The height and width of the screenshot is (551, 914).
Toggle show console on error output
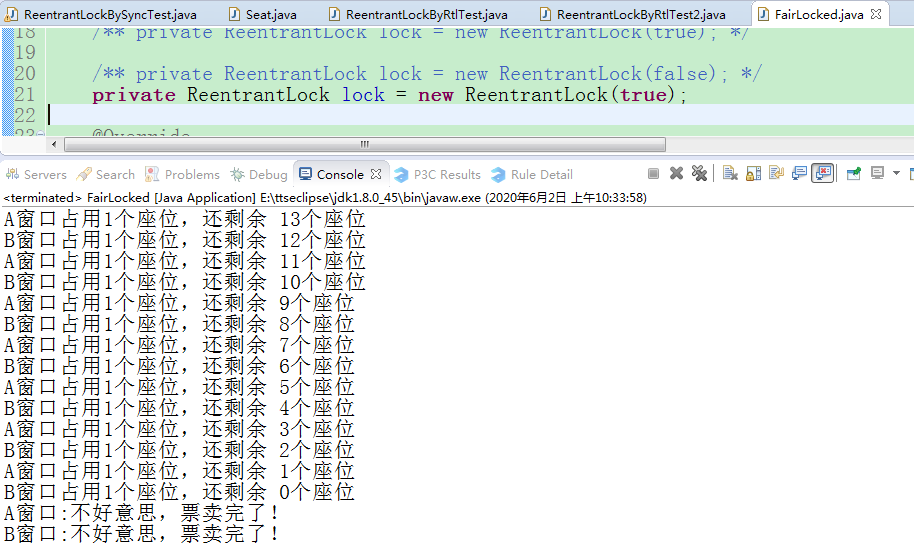point(822,174)
